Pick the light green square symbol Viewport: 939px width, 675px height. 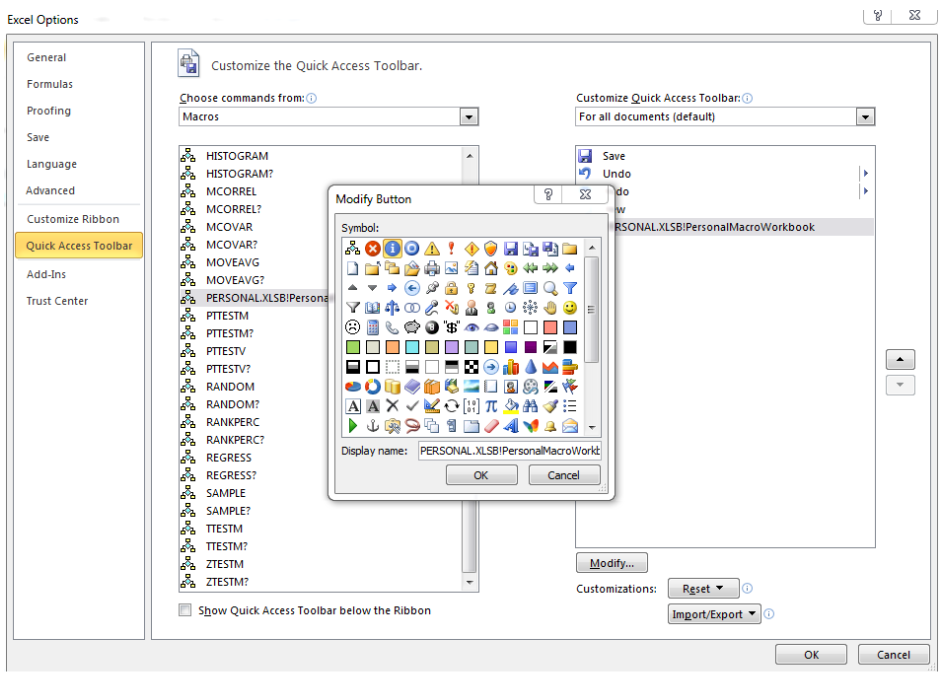click(x=353, y=347)
